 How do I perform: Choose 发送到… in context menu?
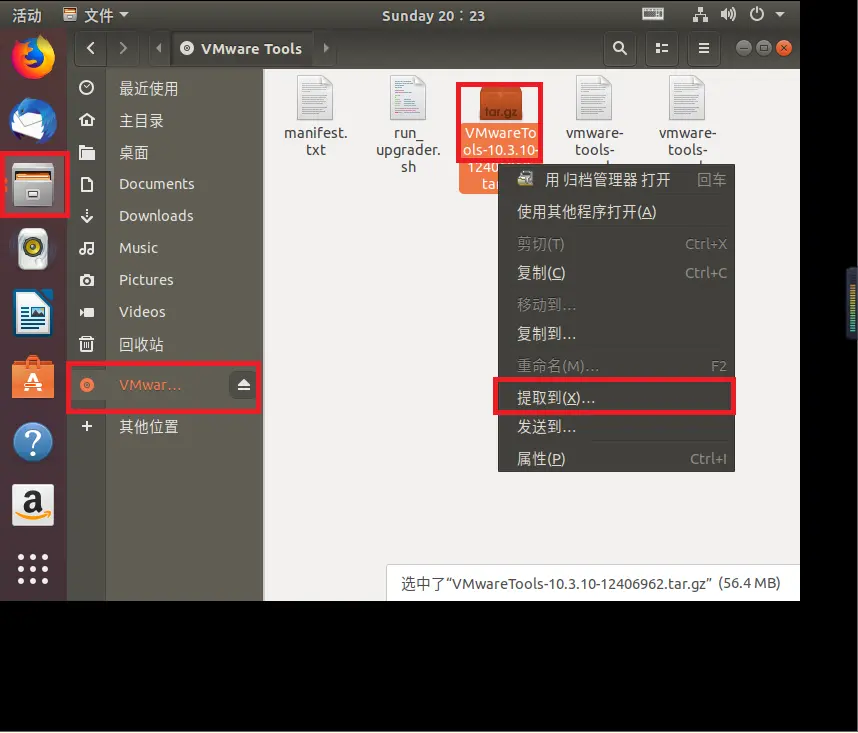click(616, 427)
